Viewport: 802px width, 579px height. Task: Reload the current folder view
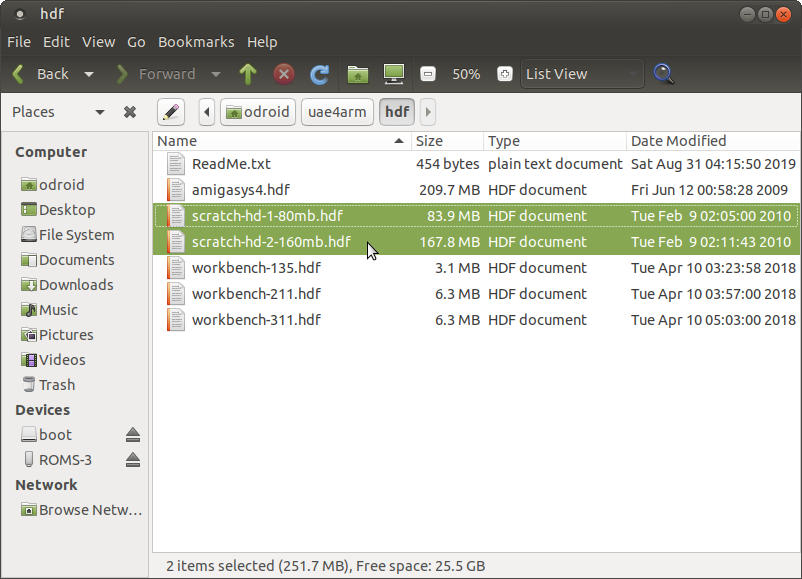320,74
